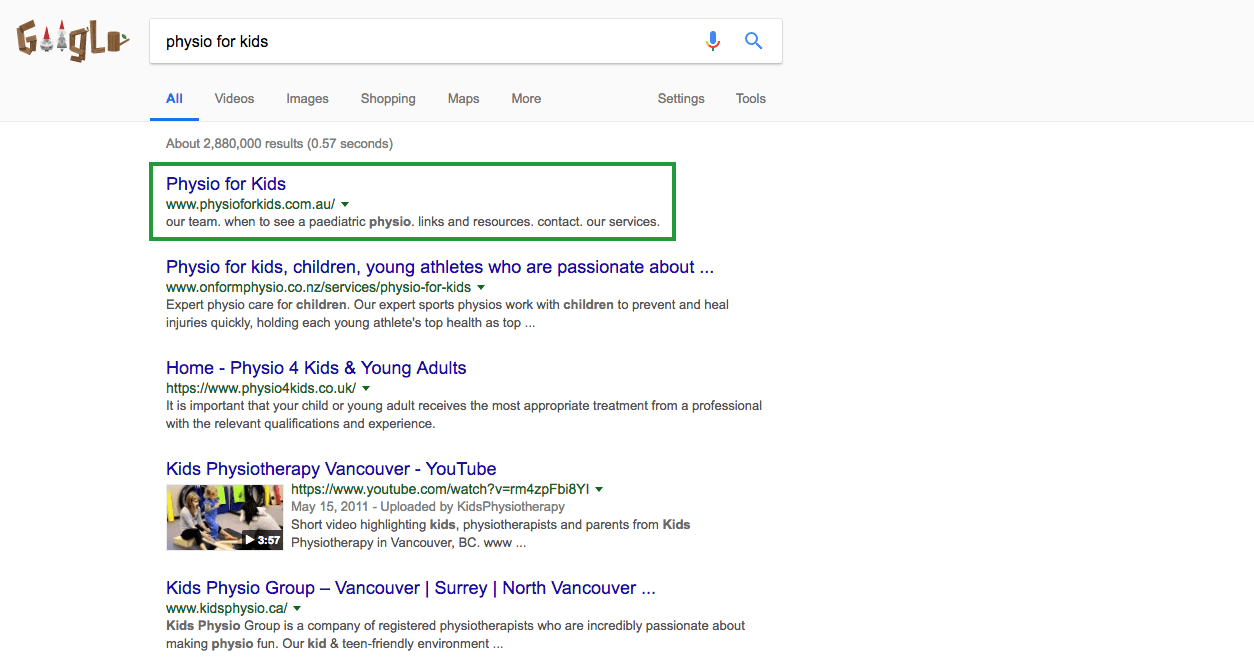Open the Images tab
This screenshot has height=669, width=1254.
(x=307, y=99)
